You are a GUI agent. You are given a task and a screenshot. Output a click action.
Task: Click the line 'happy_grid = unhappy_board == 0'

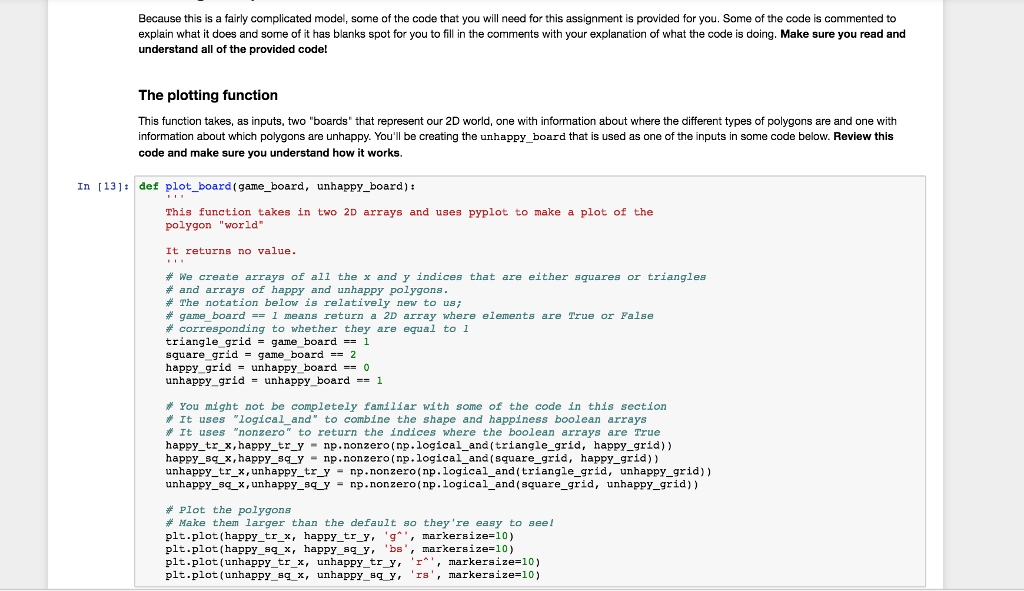click(267, 368)
